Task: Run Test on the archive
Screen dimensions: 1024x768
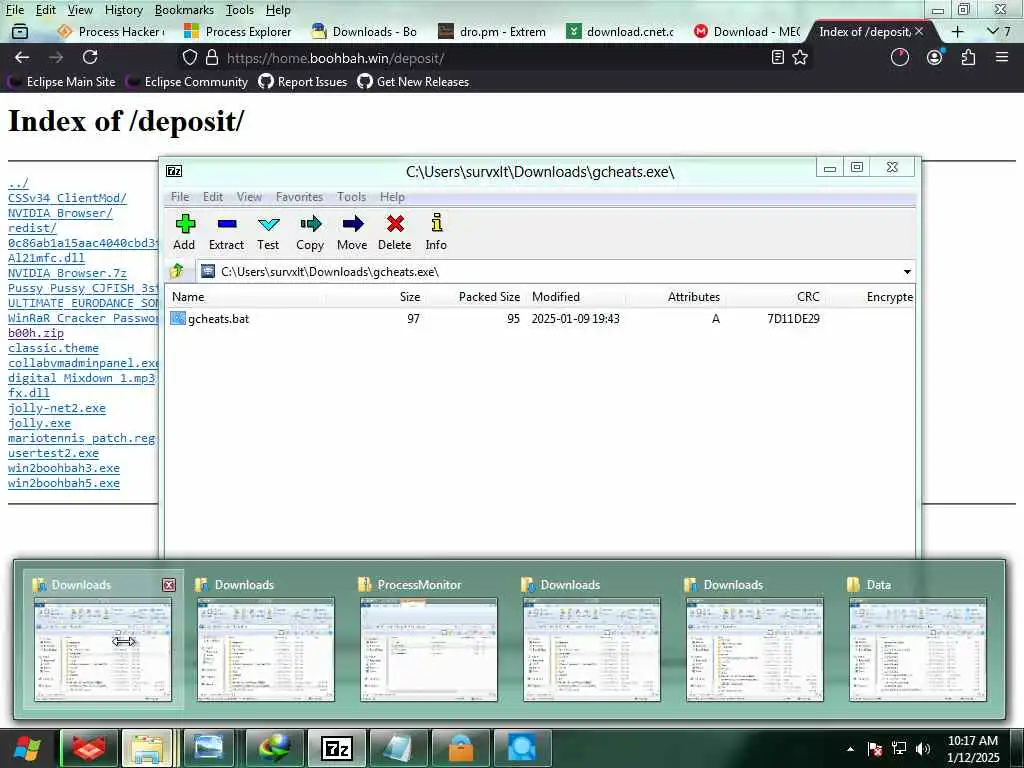Action: point(268,232)
